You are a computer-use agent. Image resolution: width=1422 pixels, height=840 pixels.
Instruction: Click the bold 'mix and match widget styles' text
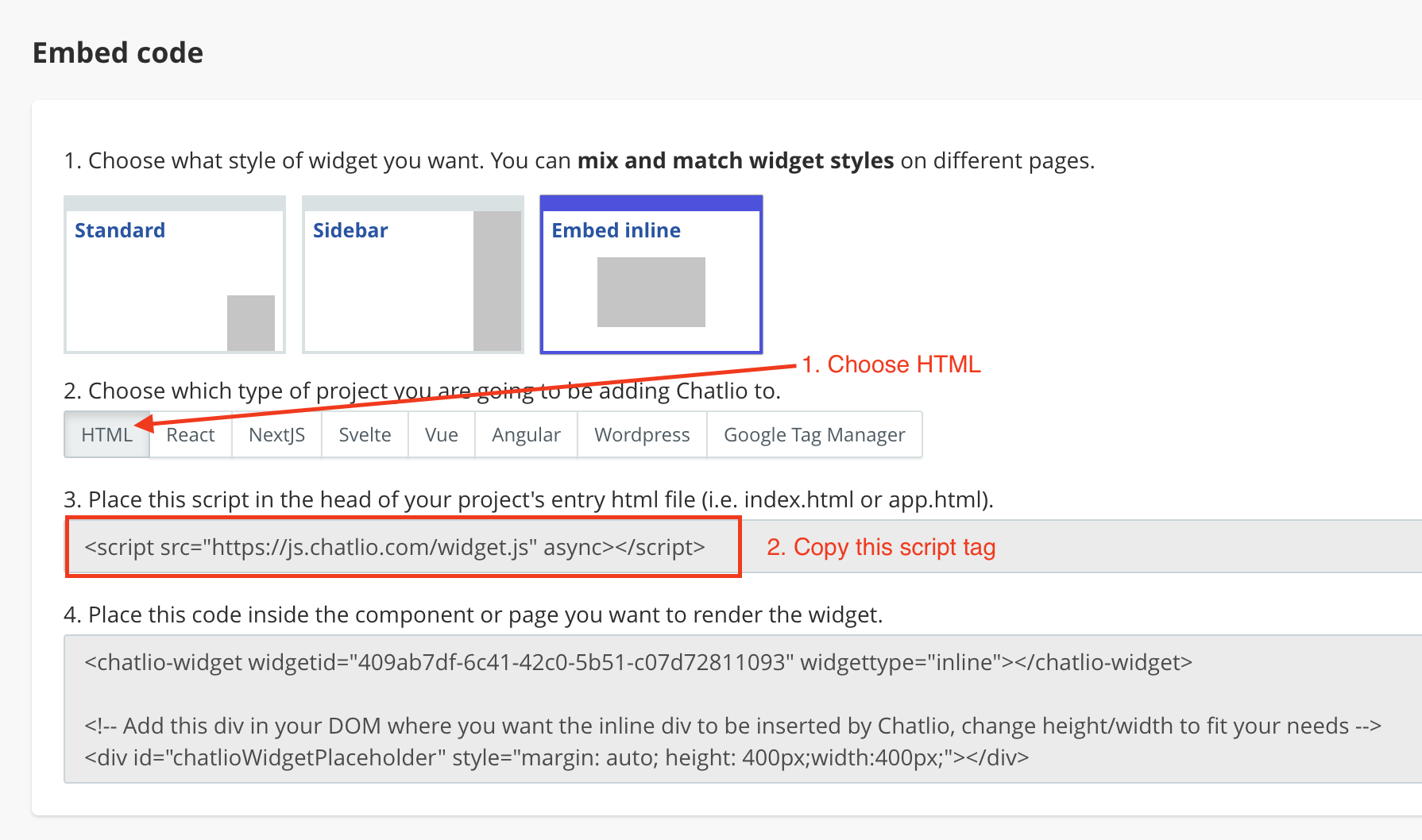pos(736,160)
